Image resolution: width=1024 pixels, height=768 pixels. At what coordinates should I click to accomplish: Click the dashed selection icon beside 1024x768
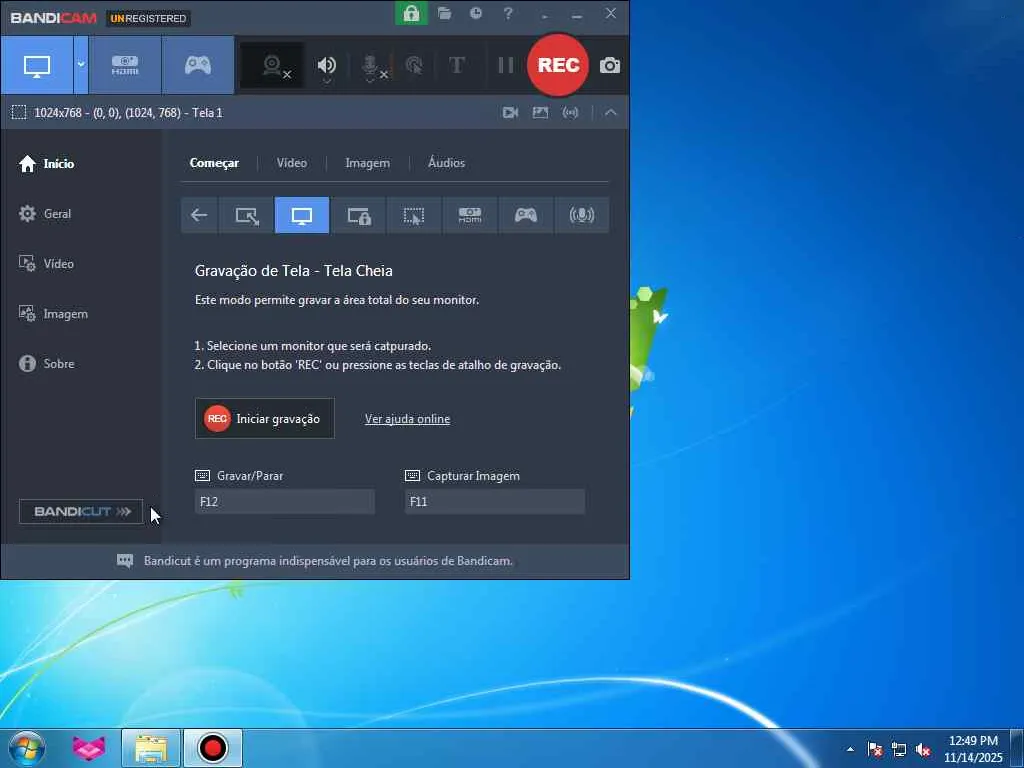pyautogui.click(x=19, y=112)
